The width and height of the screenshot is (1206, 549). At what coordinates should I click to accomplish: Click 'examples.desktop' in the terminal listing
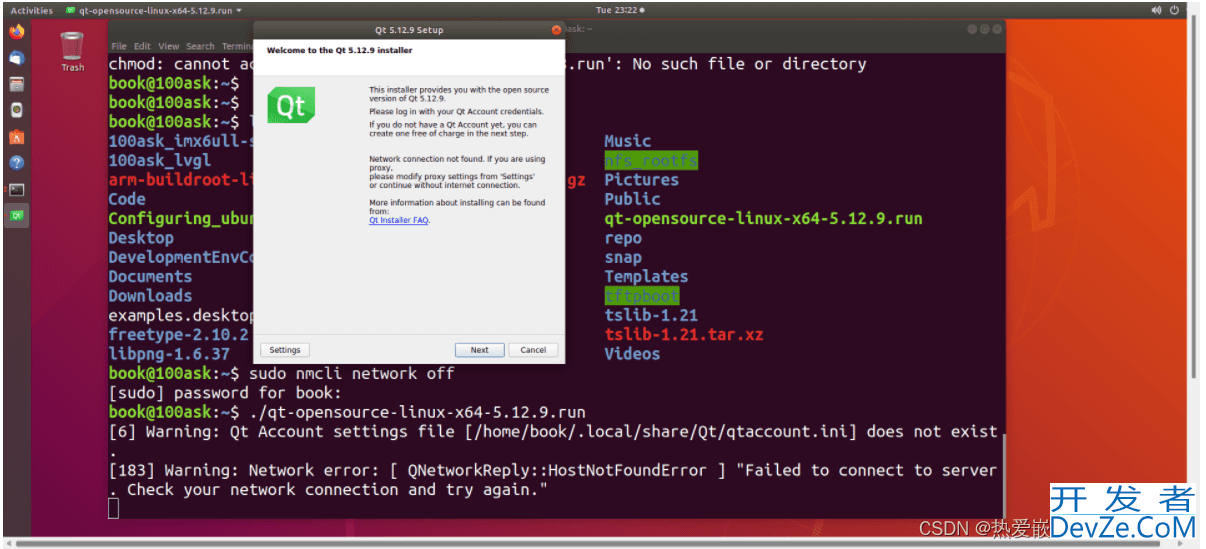click(180, 315)
